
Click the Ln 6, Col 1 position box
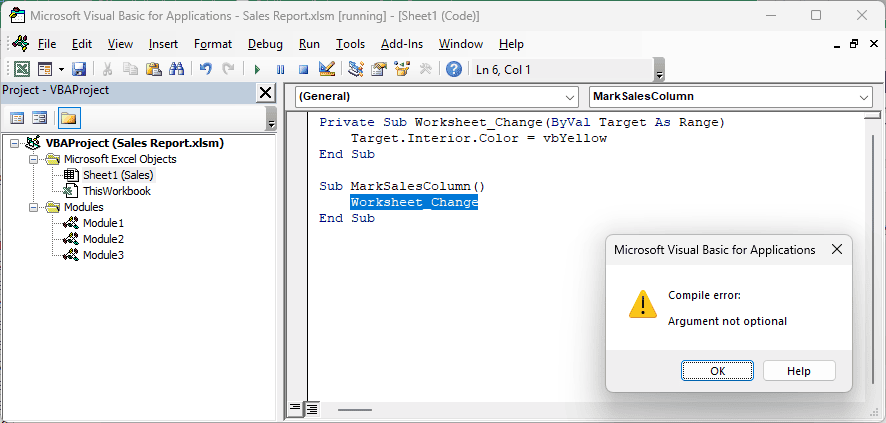click(x=562, y=70)
